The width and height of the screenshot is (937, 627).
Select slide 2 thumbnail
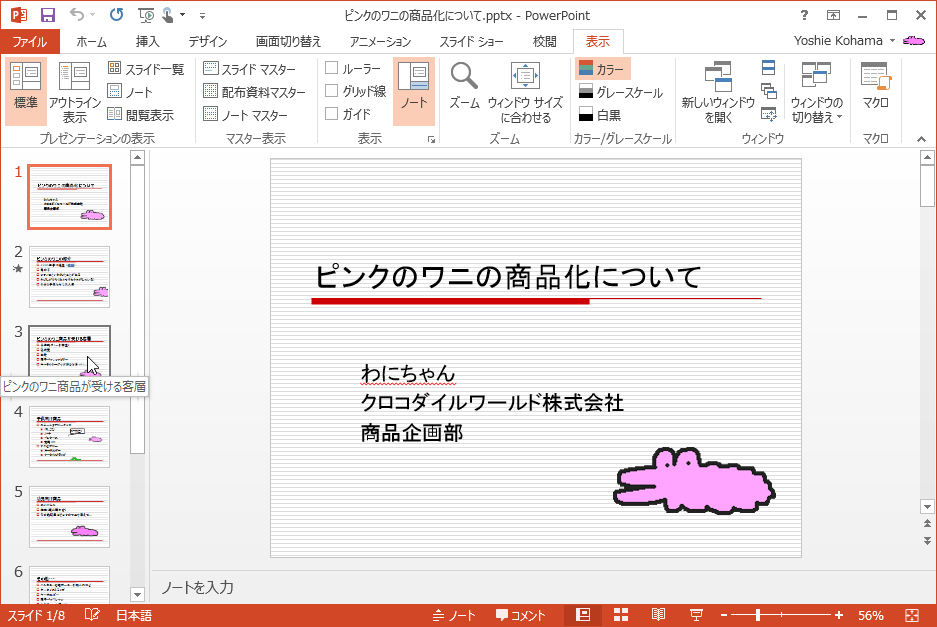69,277
